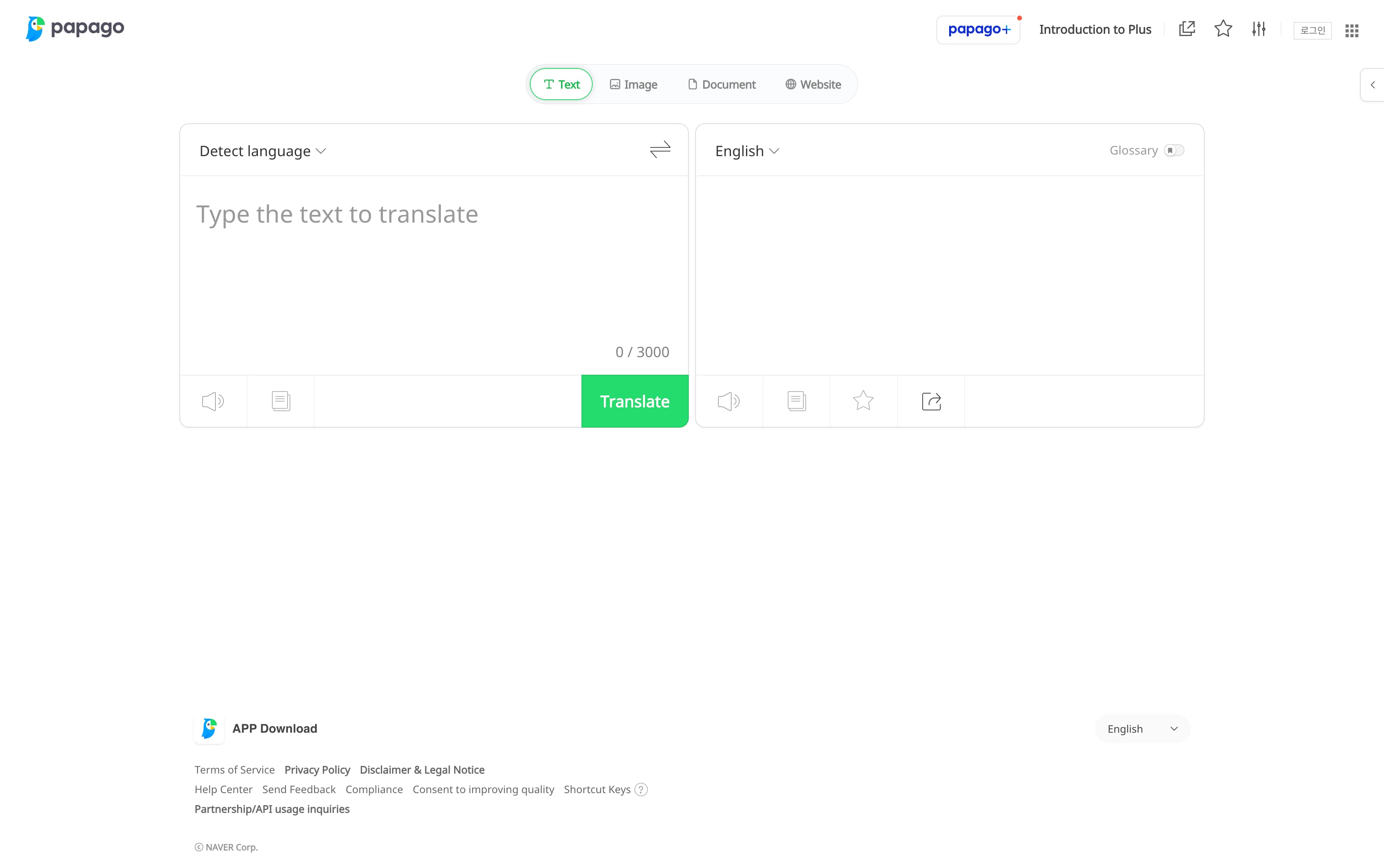Screen dimensions: 1384x868
Task: Open the mini window popup icon
Action: 1187,29
